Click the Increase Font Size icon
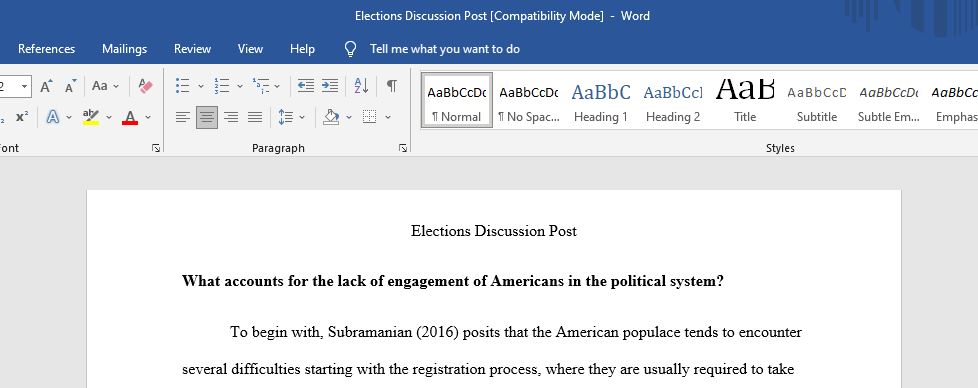This screenshot has width=978, height=388. [x=46, y=85]
